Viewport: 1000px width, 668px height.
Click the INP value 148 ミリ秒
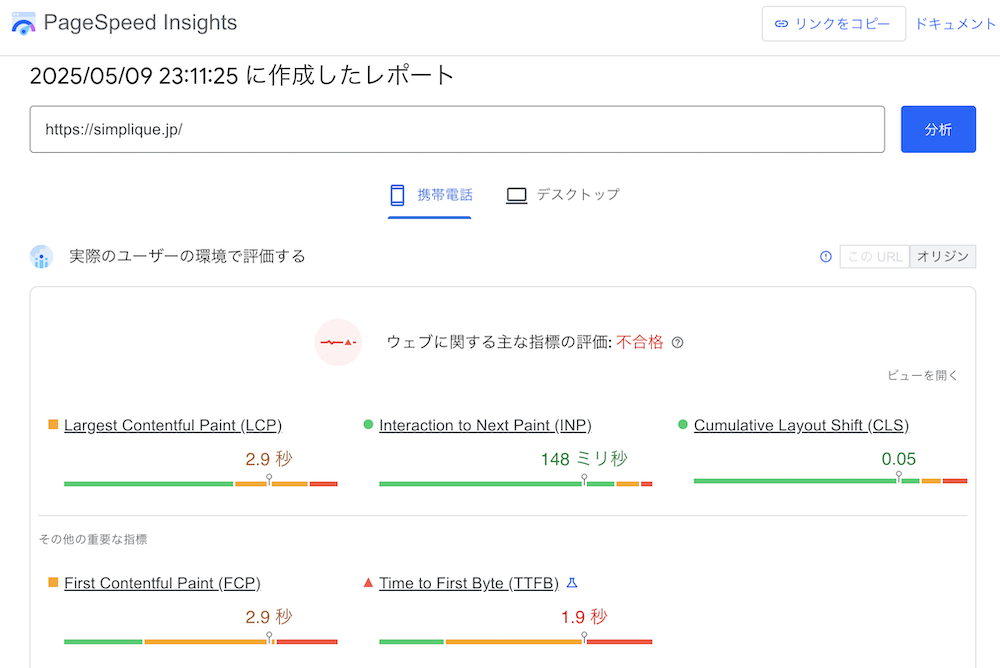pyautogui.click(x=584, y=459)
